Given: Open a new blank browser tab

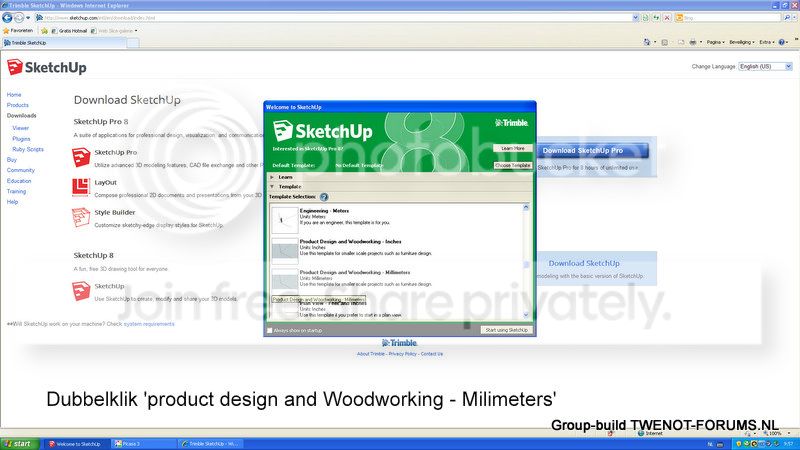Looking at the screenshot, I should coord(133,43).
